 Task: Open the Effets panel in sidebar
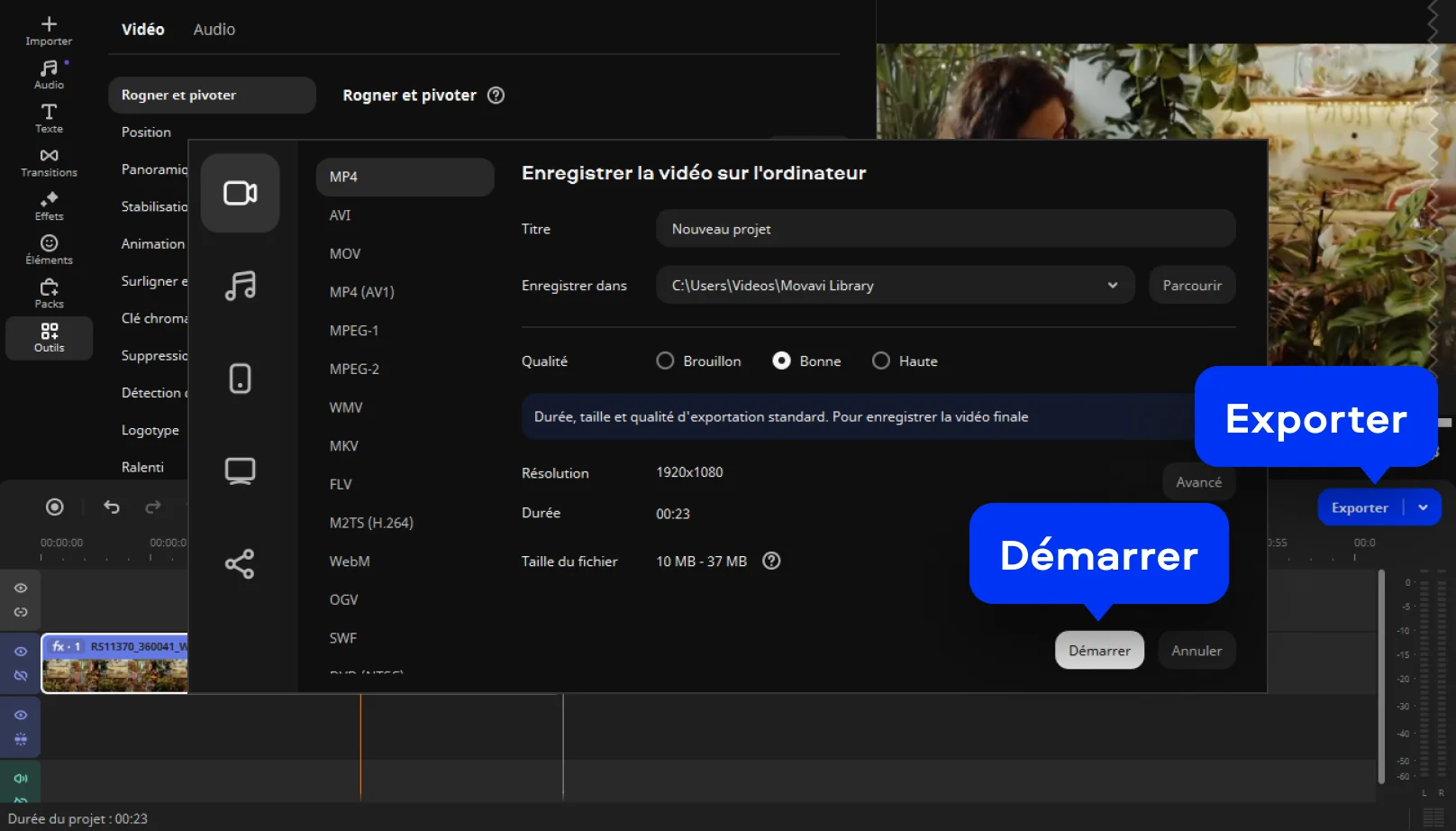tap(49, 206)
